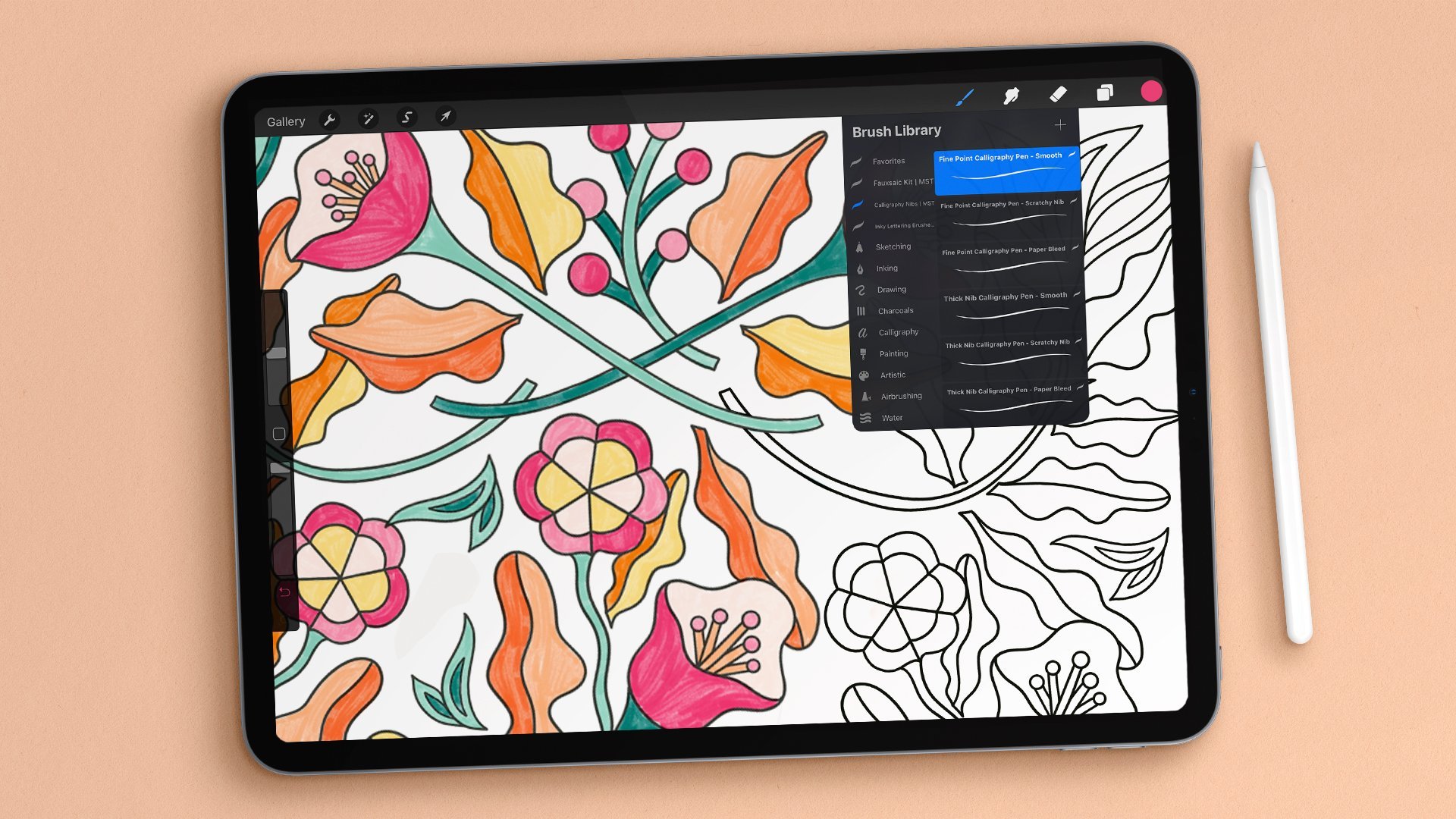Select the Brush tool in toolbar

click(963, 94)
